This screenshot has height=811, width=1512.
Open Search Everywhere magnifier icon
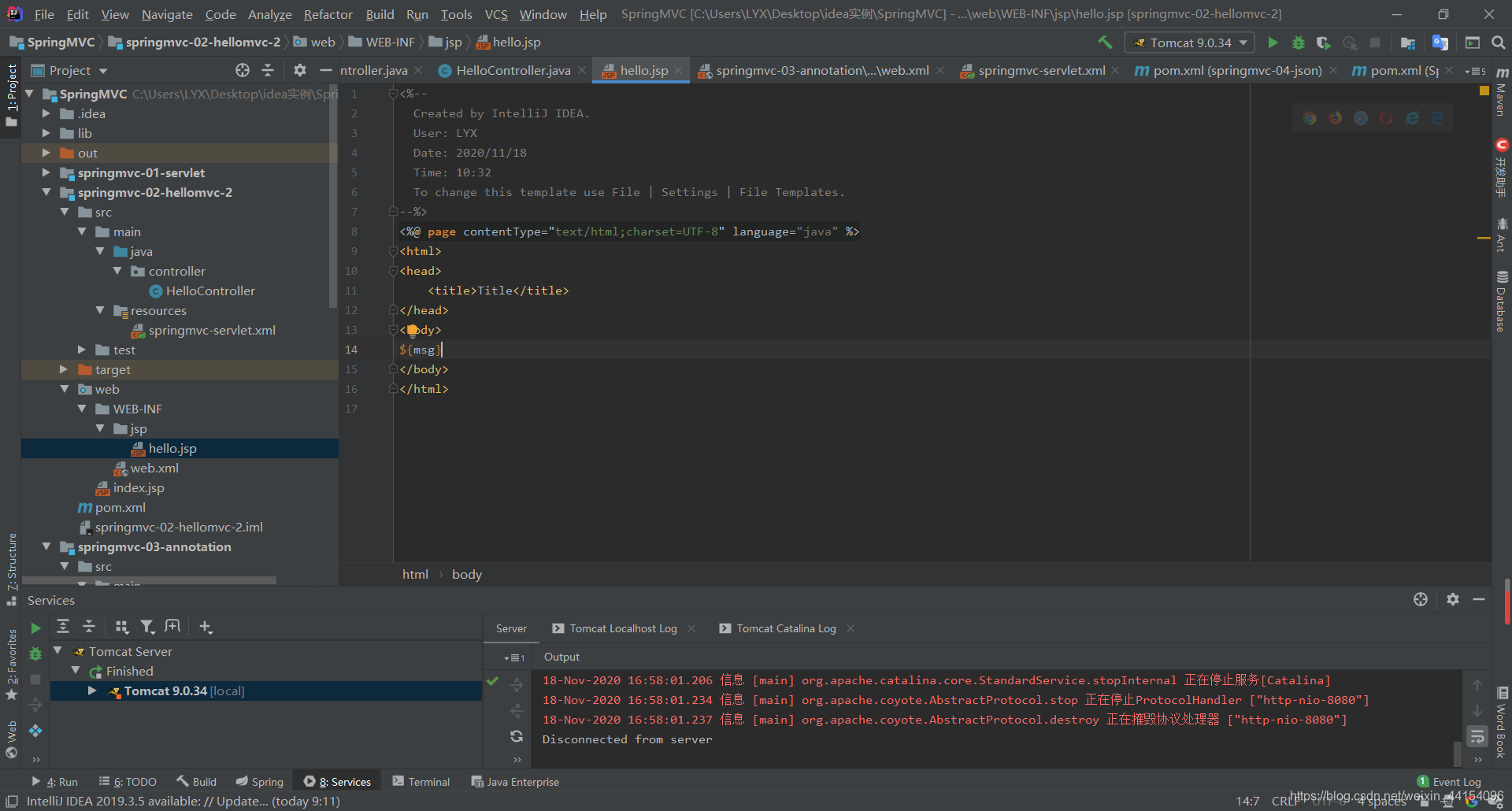point(1499,43)
